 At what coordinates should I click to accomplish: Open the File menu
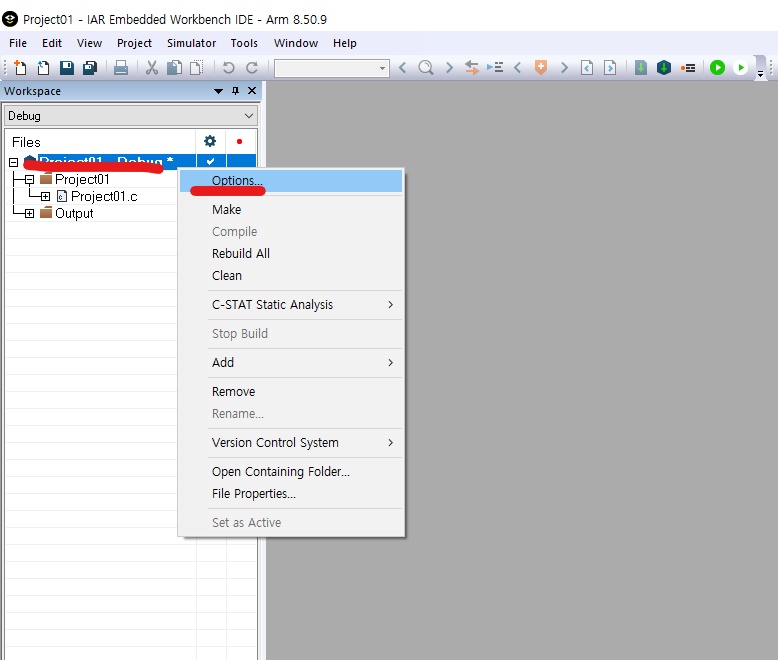18,43
